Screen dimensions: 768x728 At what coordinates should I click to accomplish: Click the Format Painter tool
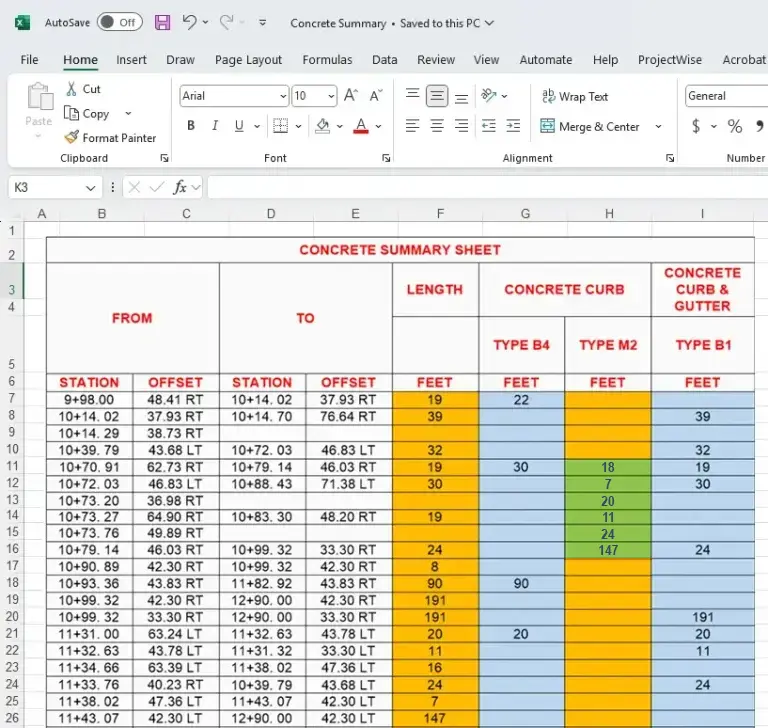[110, 138]
